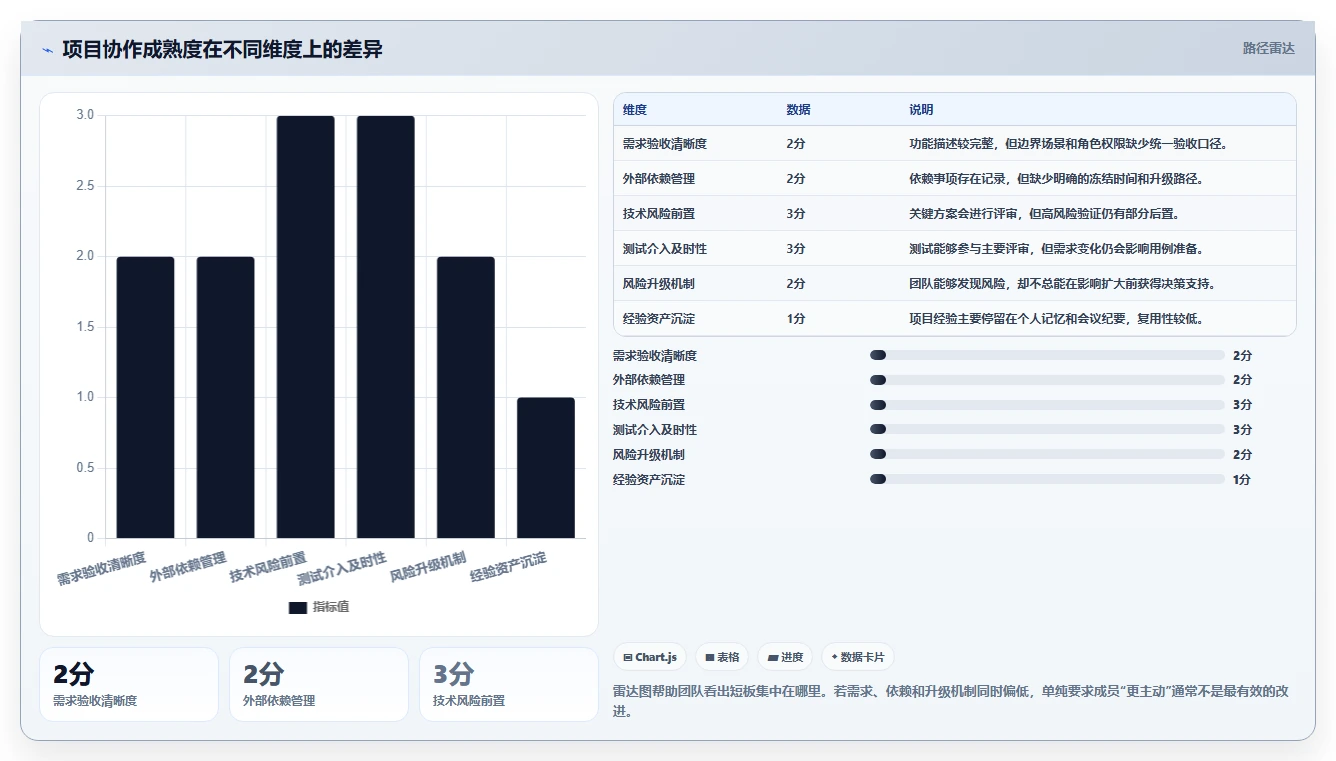Click the progress bar for 风险升级机制
This screenshot has height=761, width=1336.
[1047, 455]
